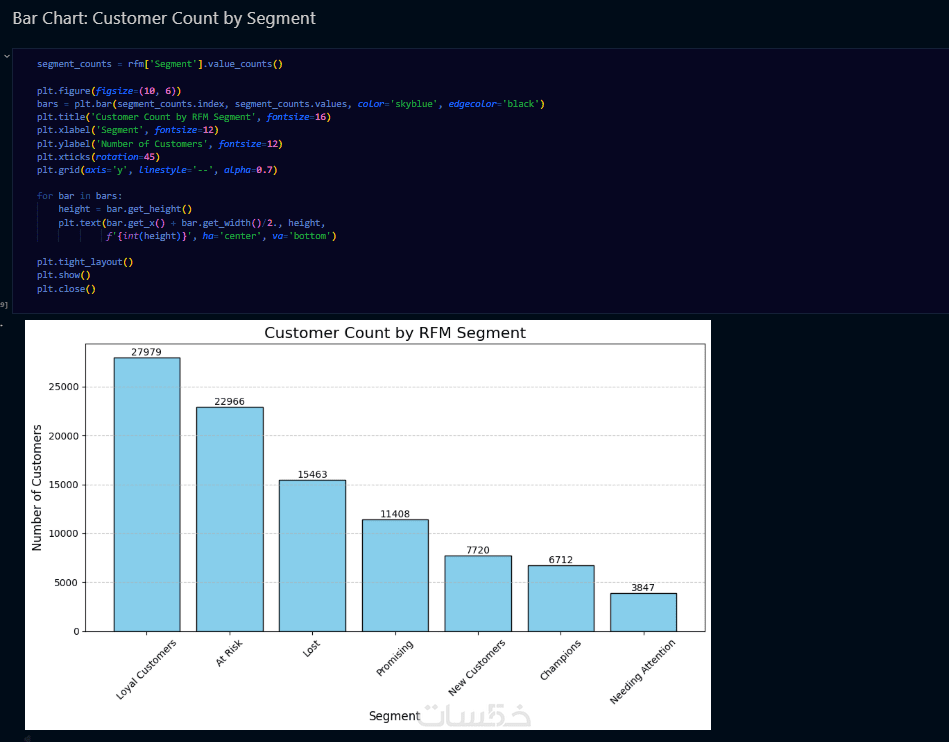Click the "Champions" tick label

[560, 660]
